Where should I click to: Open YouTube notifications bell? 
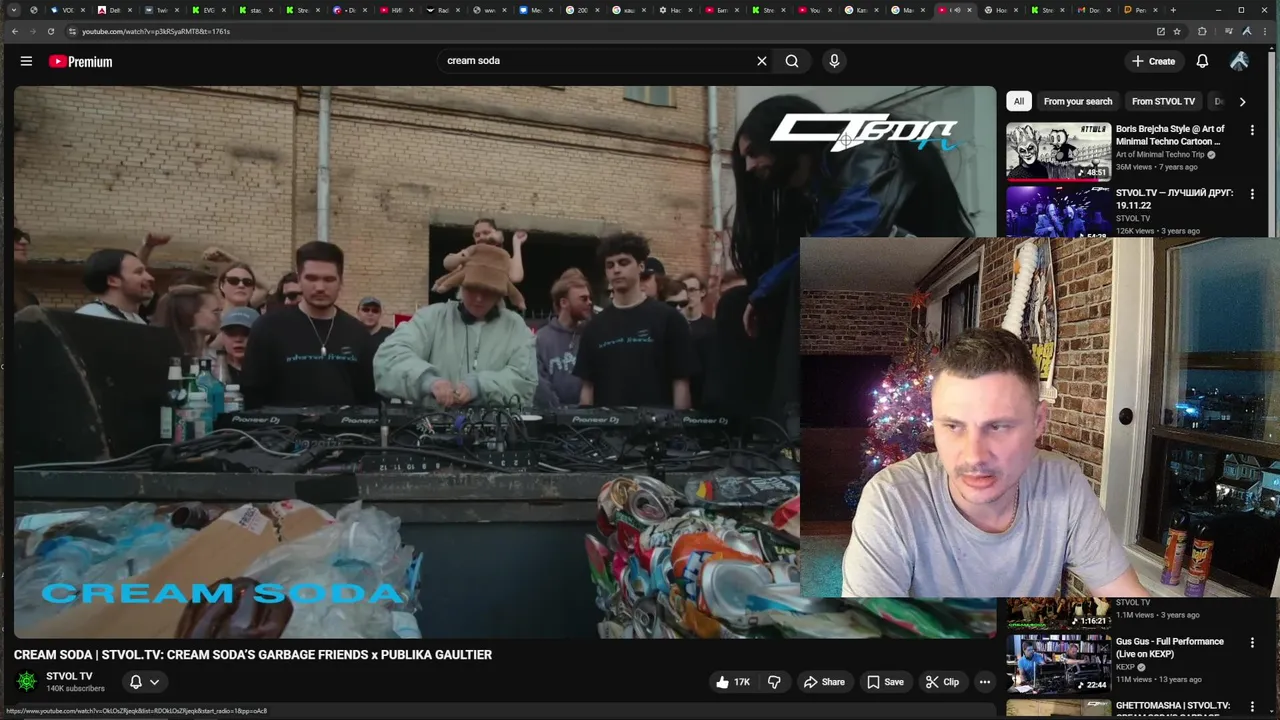1202,61
